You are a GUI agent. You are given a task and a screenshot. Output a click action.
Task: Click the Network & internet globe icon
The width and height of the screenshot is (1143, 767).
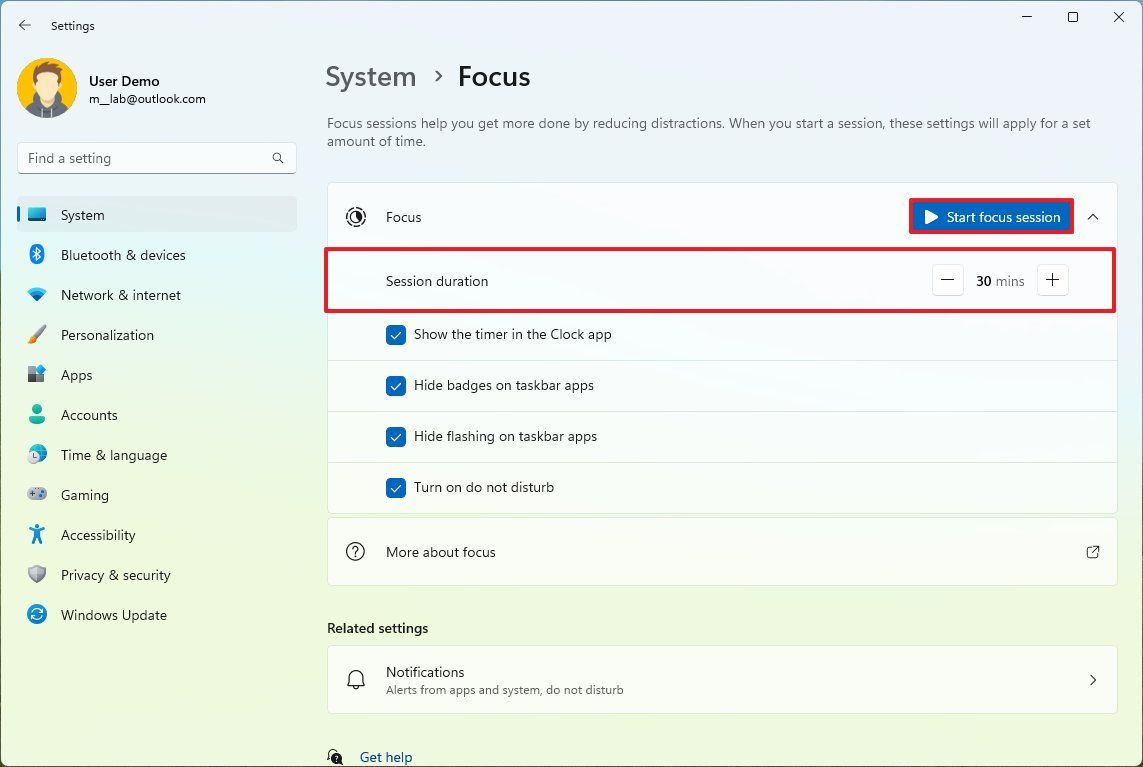(37, 295)
